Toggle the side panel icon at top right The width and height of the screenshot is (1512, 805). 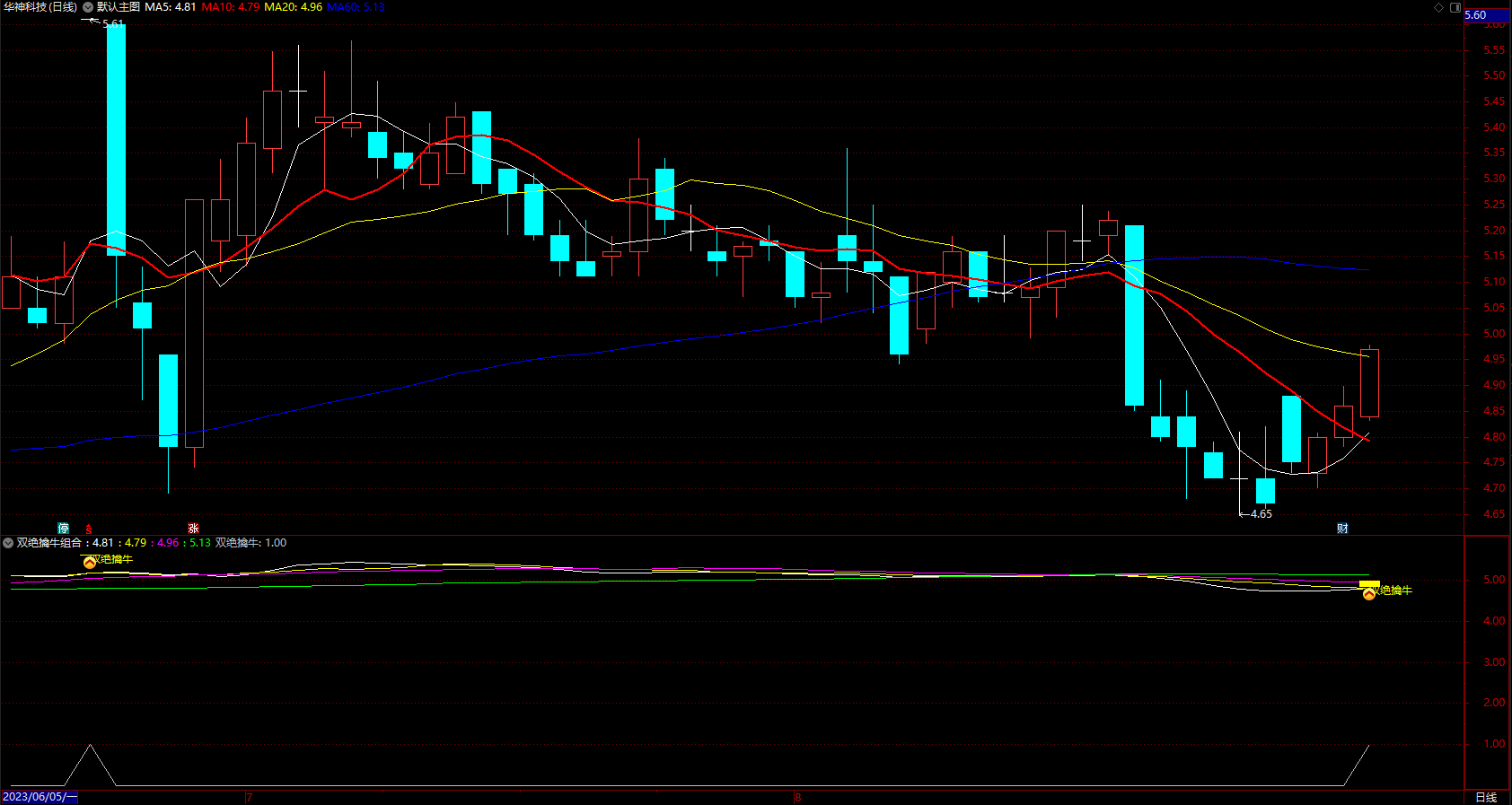coord(1455,7)
